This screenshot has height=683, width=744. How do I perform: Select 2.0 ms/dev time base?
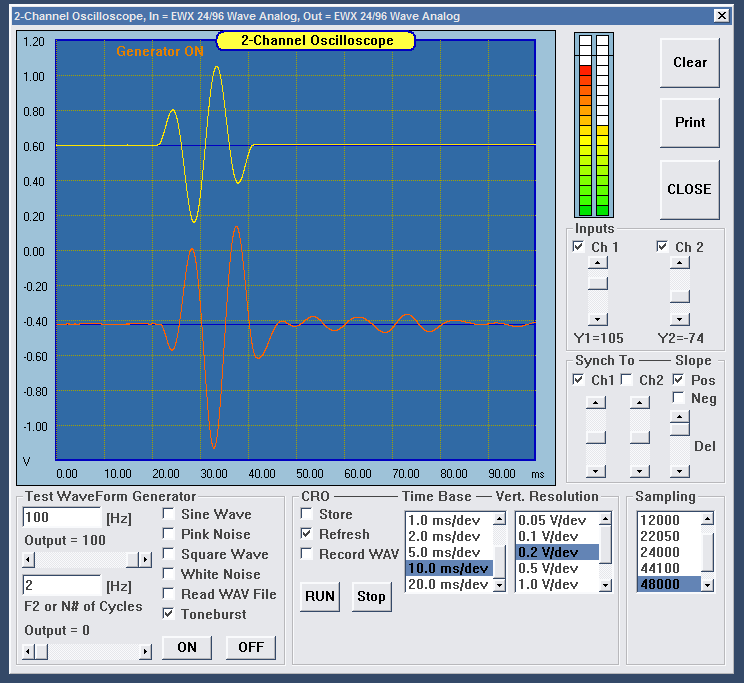(449, 536)
